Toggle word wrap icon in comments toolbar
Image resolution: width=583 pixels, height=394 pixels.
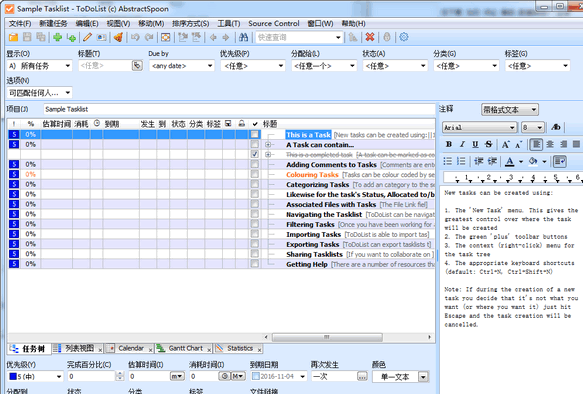pos(560,161)
